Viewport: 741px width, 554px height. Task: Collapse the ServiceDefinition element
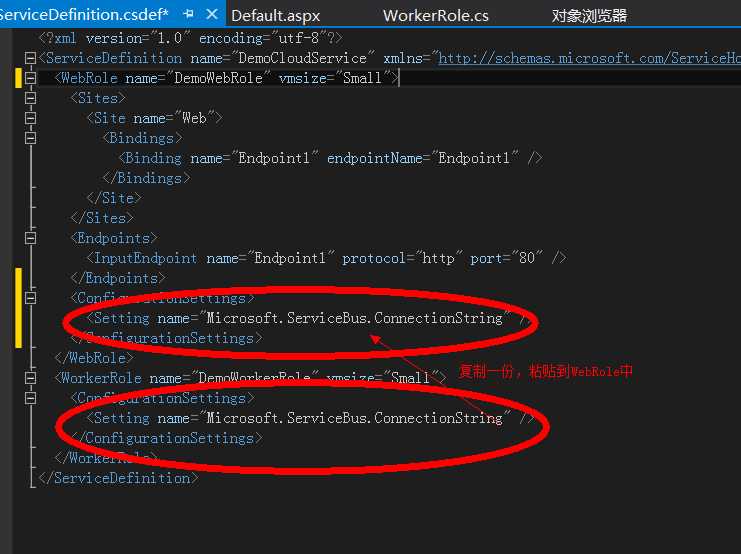[30, 58]
